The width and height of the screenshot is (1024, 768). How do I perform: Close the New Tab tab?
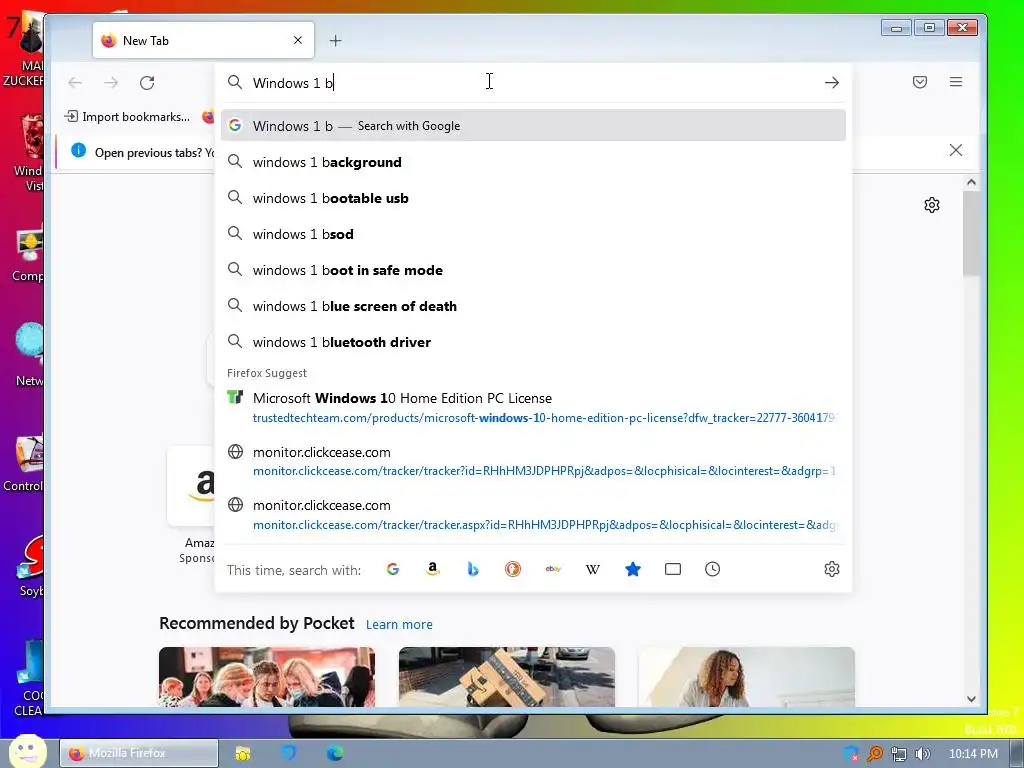pos(298,40)
